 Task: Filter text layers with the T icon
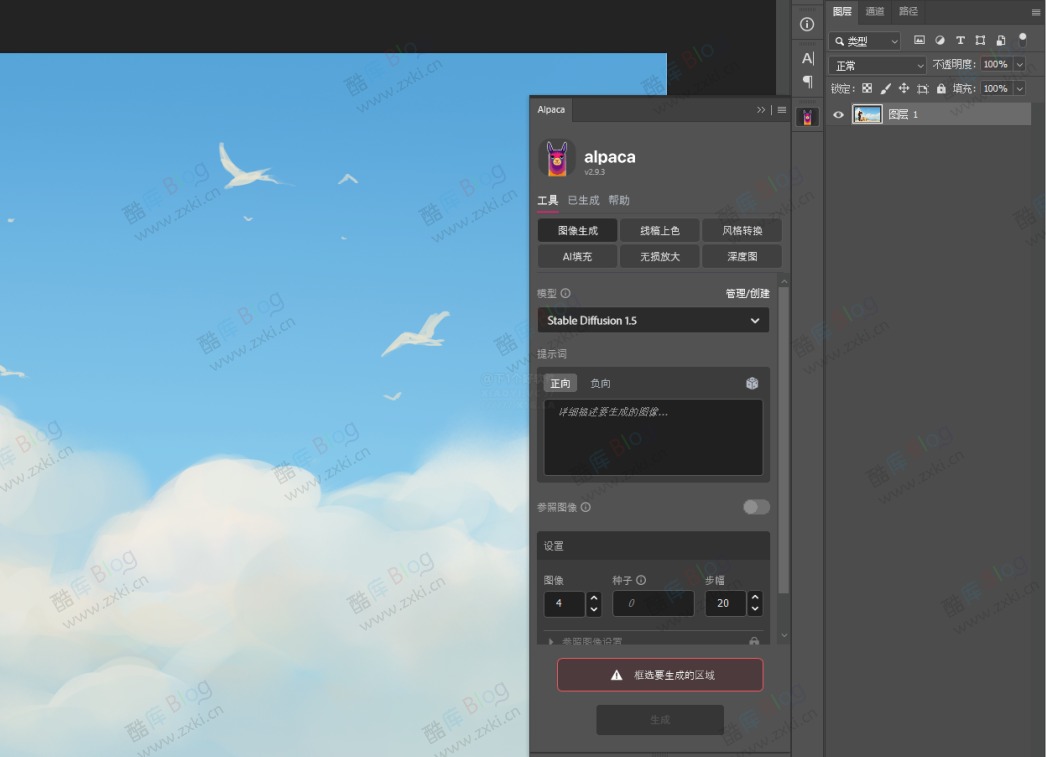tap(961, 40)
